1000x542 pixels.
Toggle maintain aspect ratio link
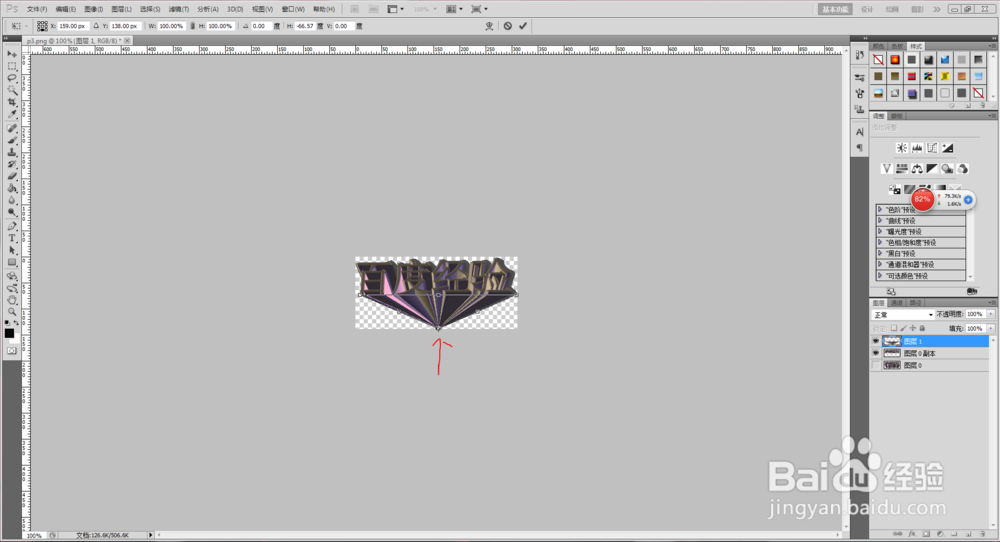193,26
